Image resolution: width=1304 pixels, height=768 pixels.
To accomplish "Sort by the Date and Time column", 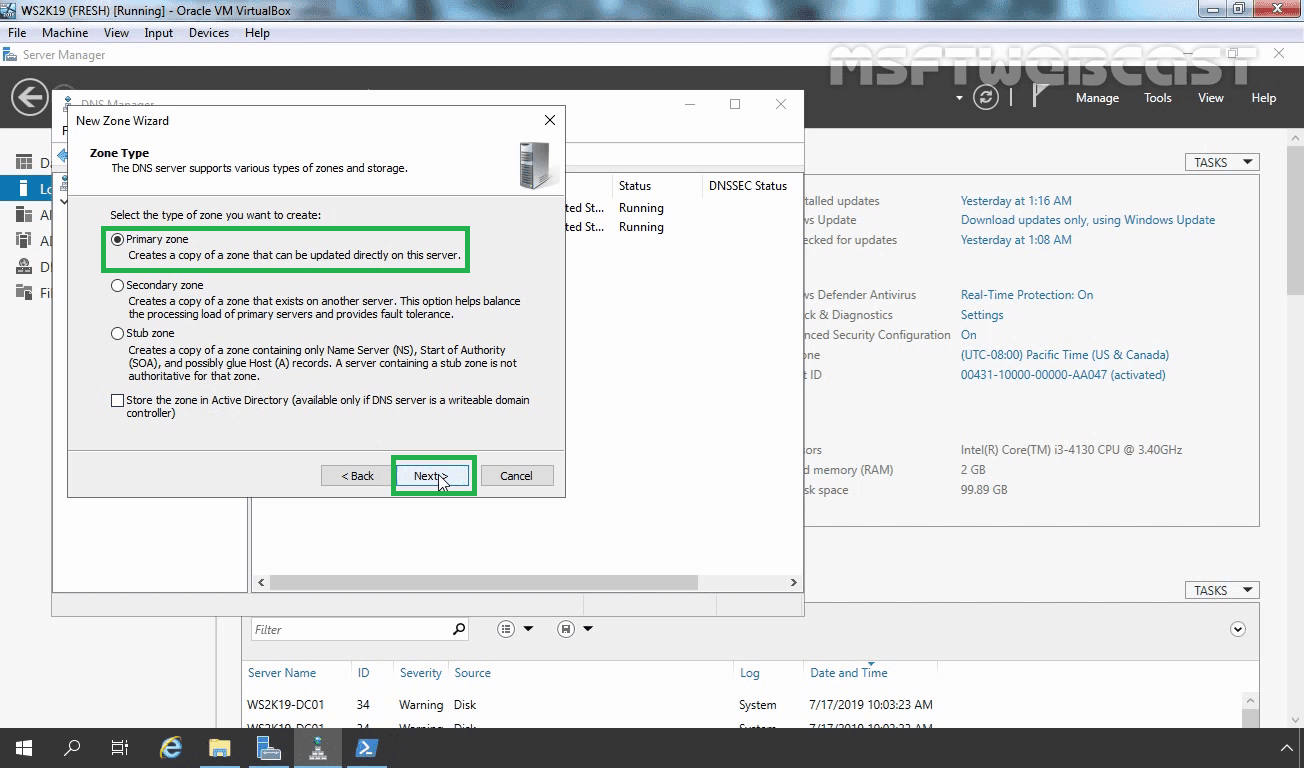I will click(848, 673).
